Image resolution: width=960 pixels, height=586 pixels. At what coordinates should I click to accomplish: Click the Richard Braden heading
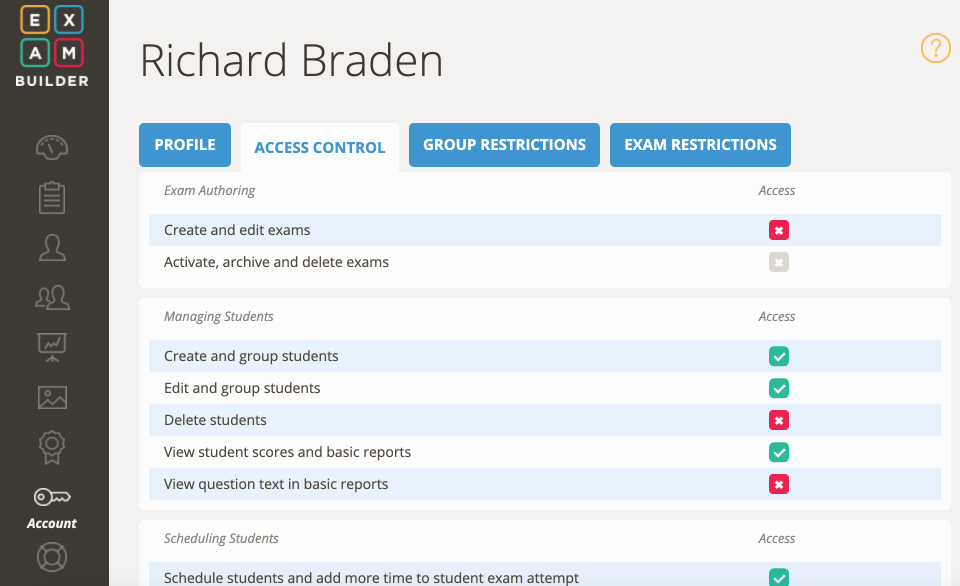293,61
